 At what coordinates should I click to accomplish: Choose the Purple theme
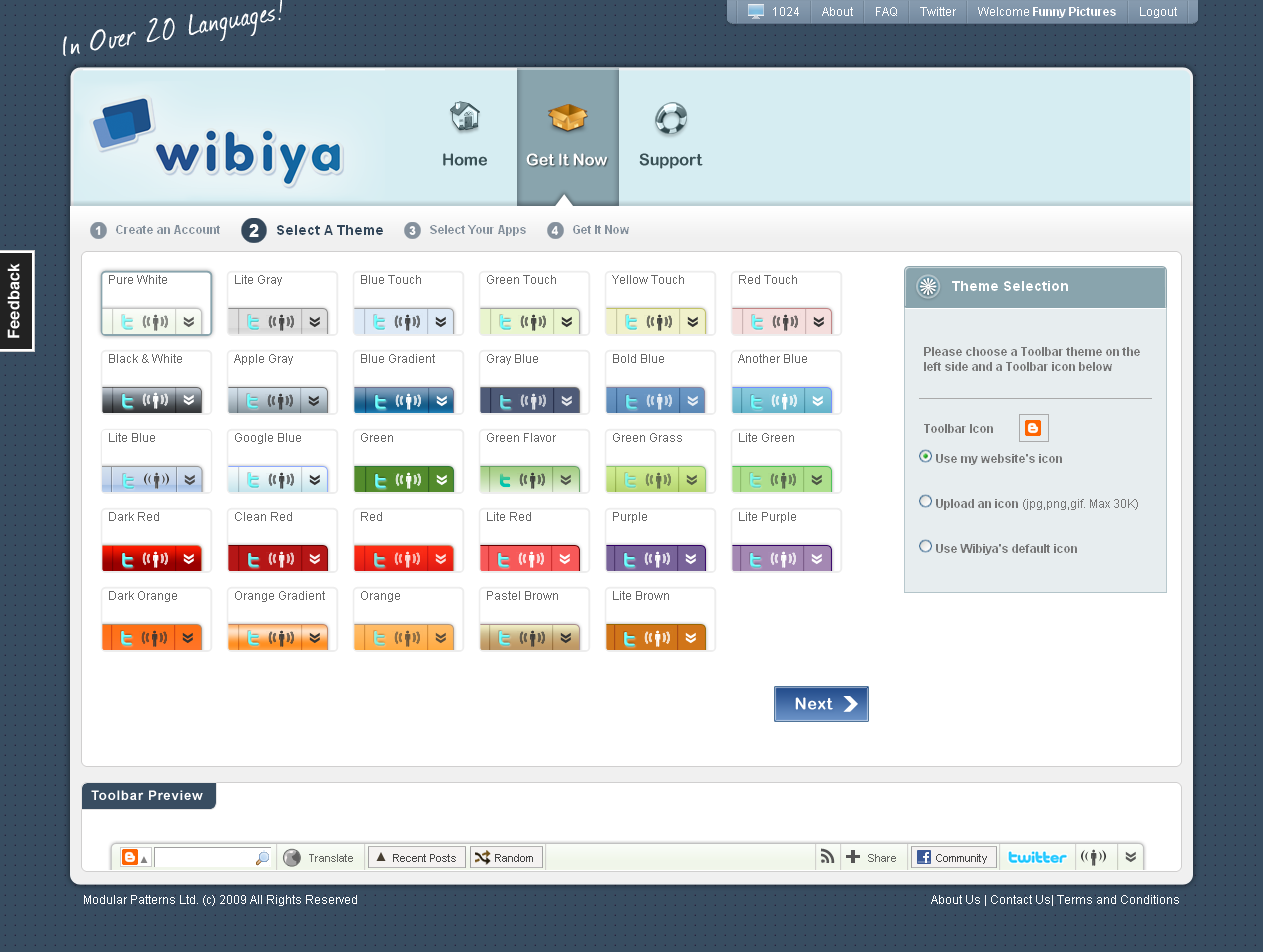click(660, 540)
